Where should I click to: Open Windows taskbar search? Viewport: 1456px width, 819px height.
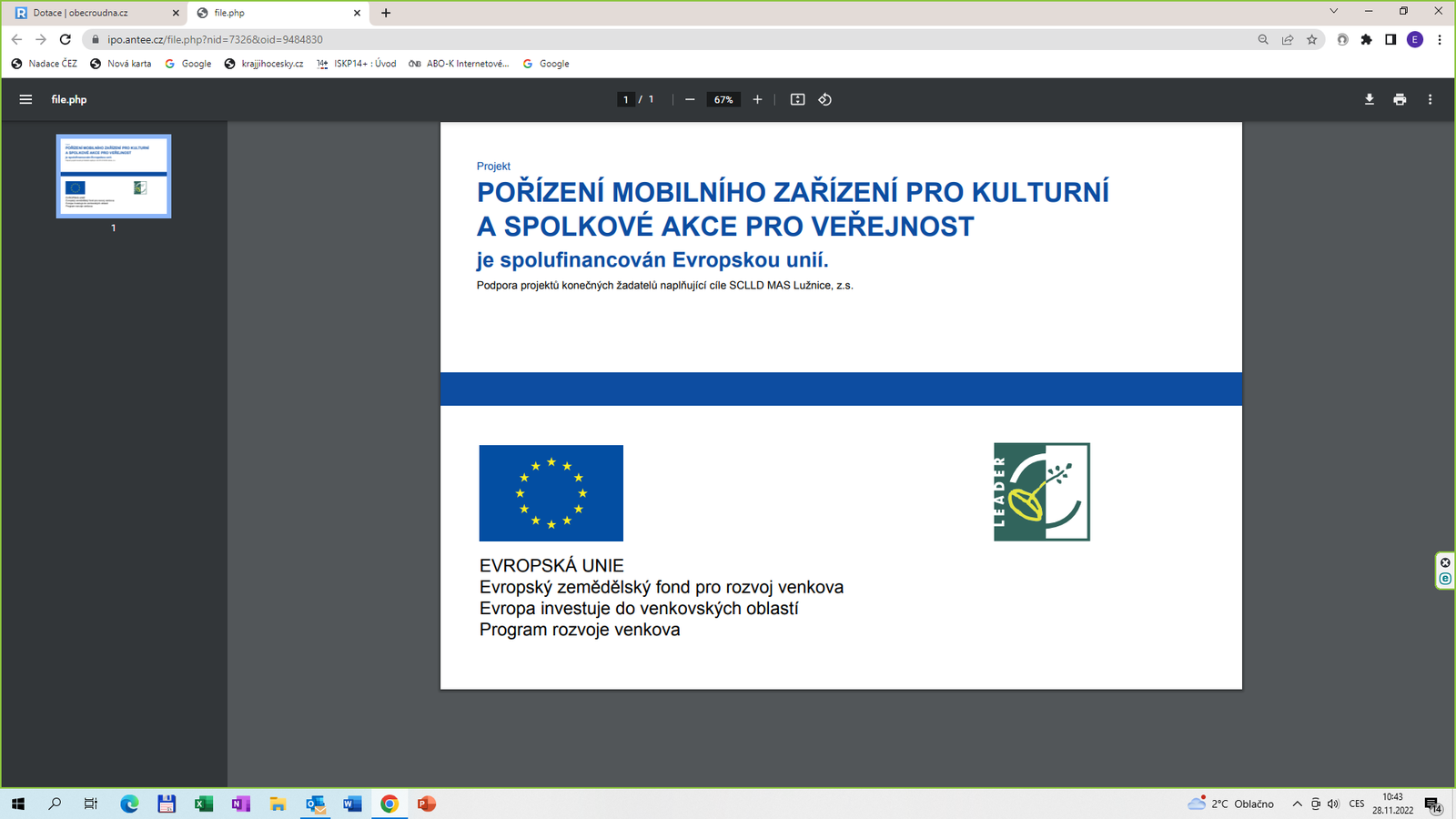(55, 804)
